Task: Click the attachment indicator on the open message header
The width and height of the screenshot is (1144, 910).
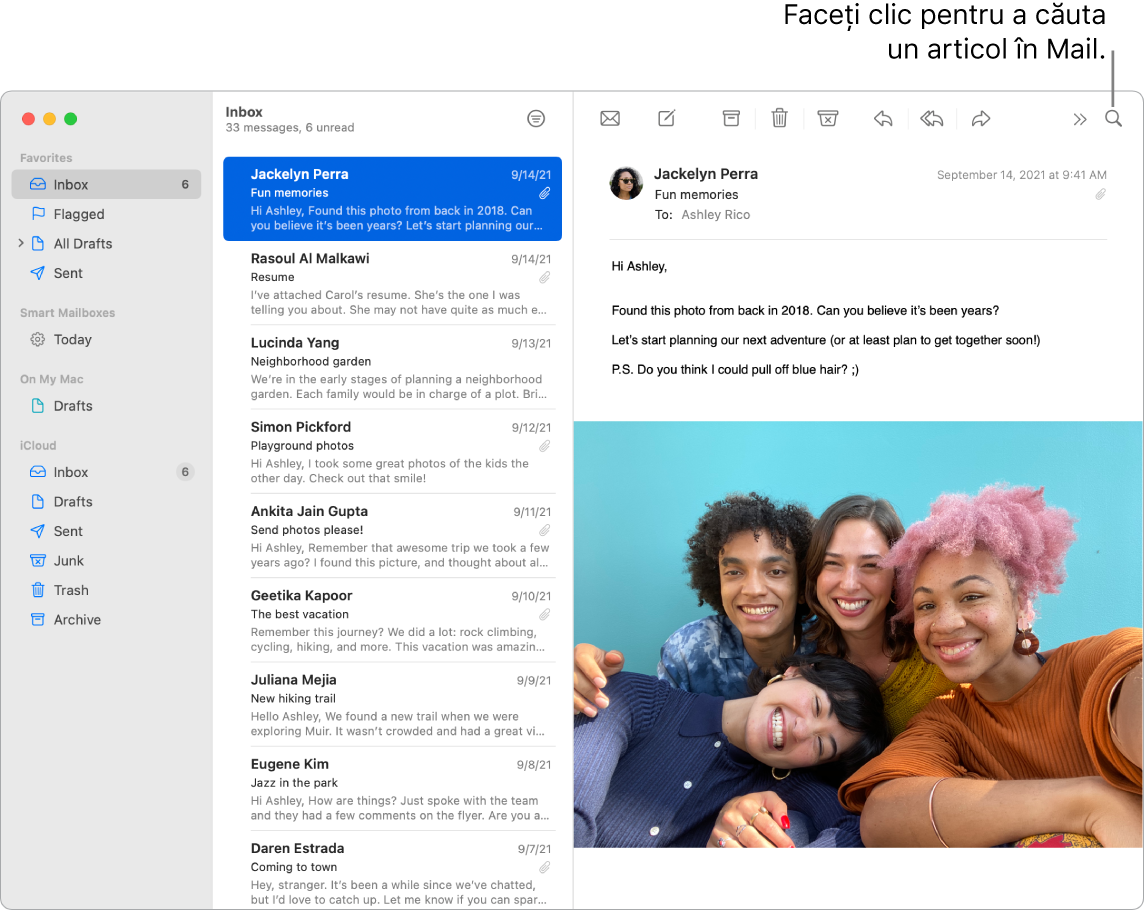Action: (1100, 194)
